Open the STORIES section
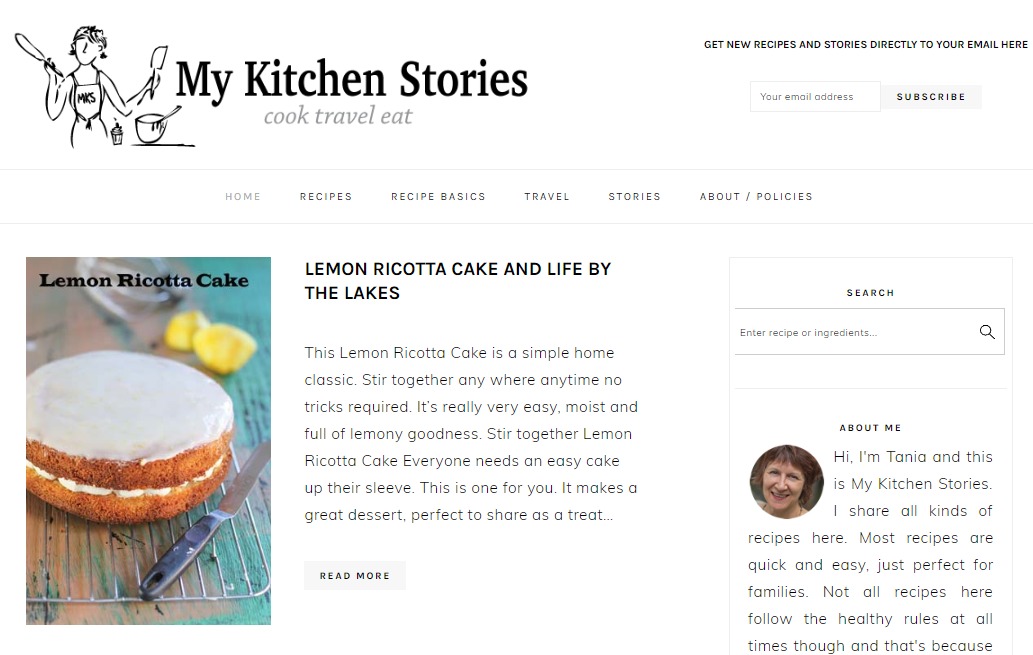 click(x=634, y=196)
